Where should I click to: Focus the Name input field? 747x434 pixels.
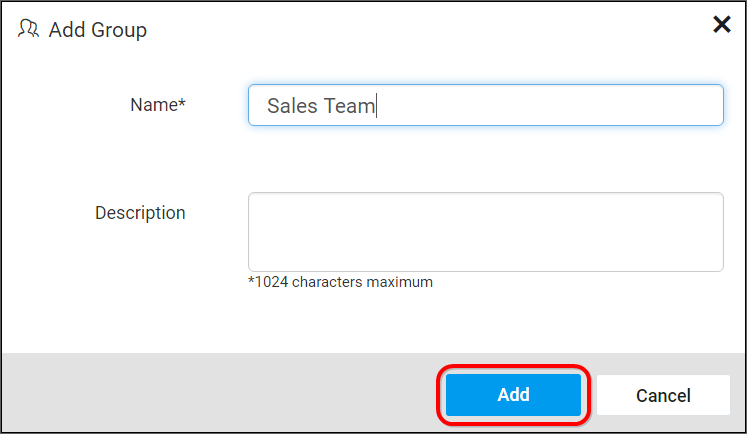tap(485, 105)
